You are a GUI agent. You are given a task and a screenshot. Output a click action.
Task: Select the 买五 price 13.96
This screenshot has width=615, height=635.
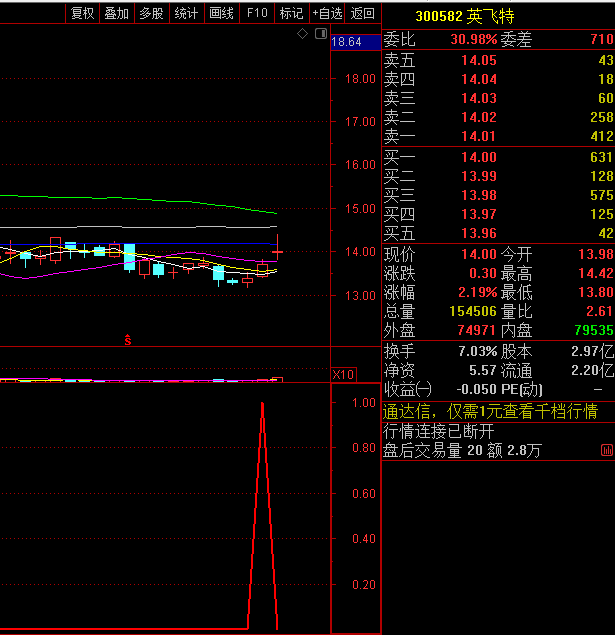coord(479,233)
